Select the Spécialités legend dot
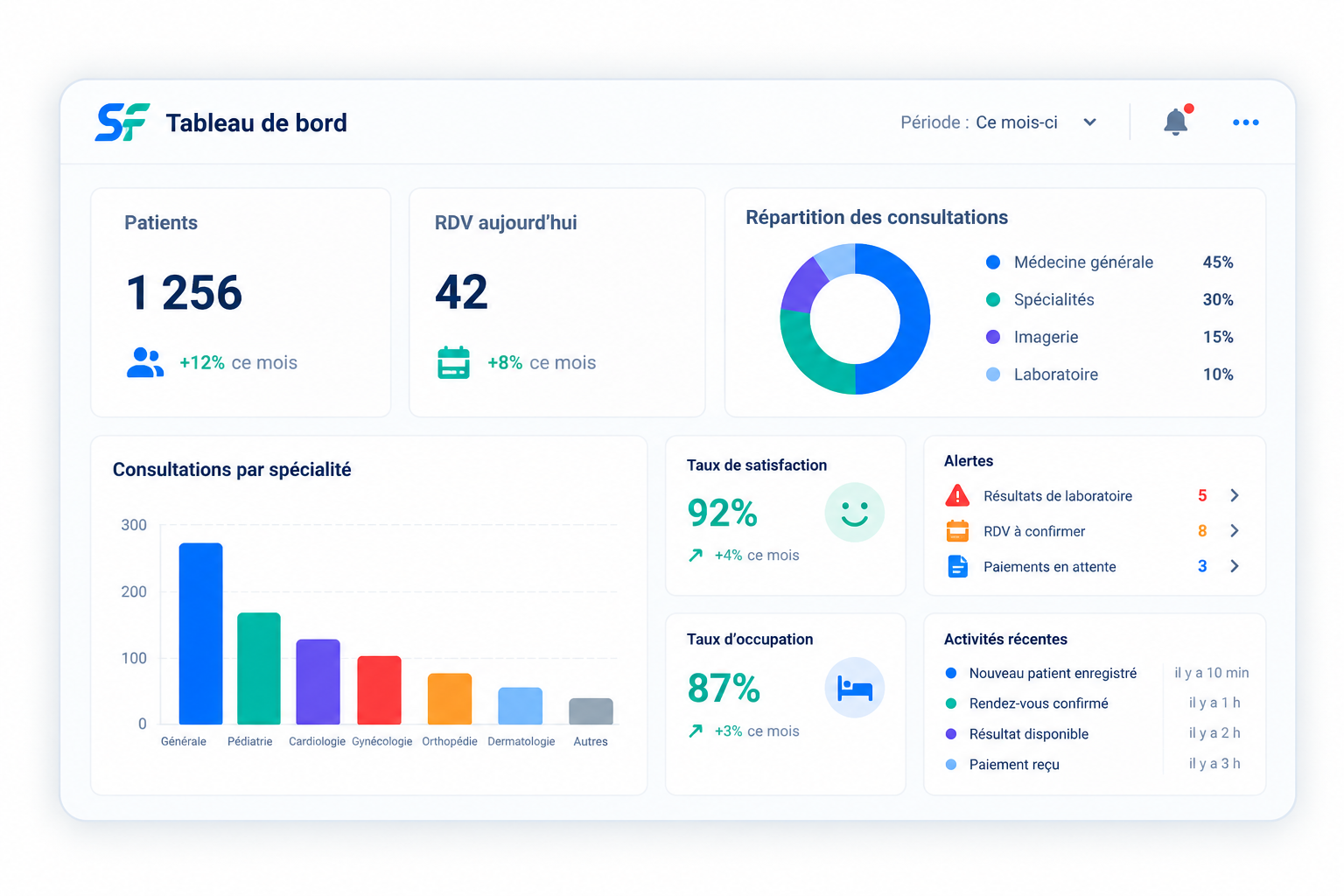Image resolution: width=1344 pixels, height=896 pixels. (993, 299)
